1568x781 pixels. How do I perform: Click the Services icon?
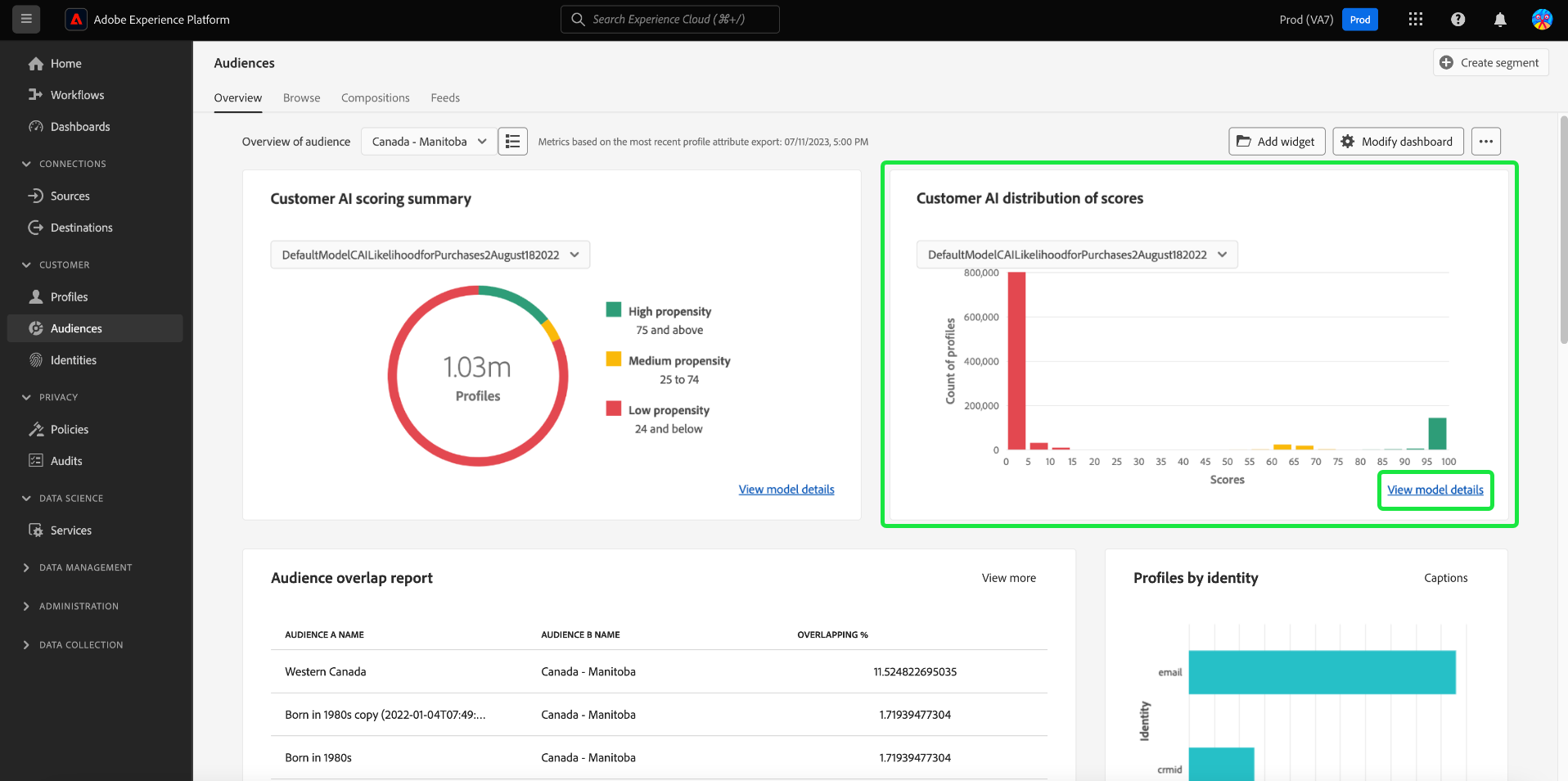pos(36,530)
